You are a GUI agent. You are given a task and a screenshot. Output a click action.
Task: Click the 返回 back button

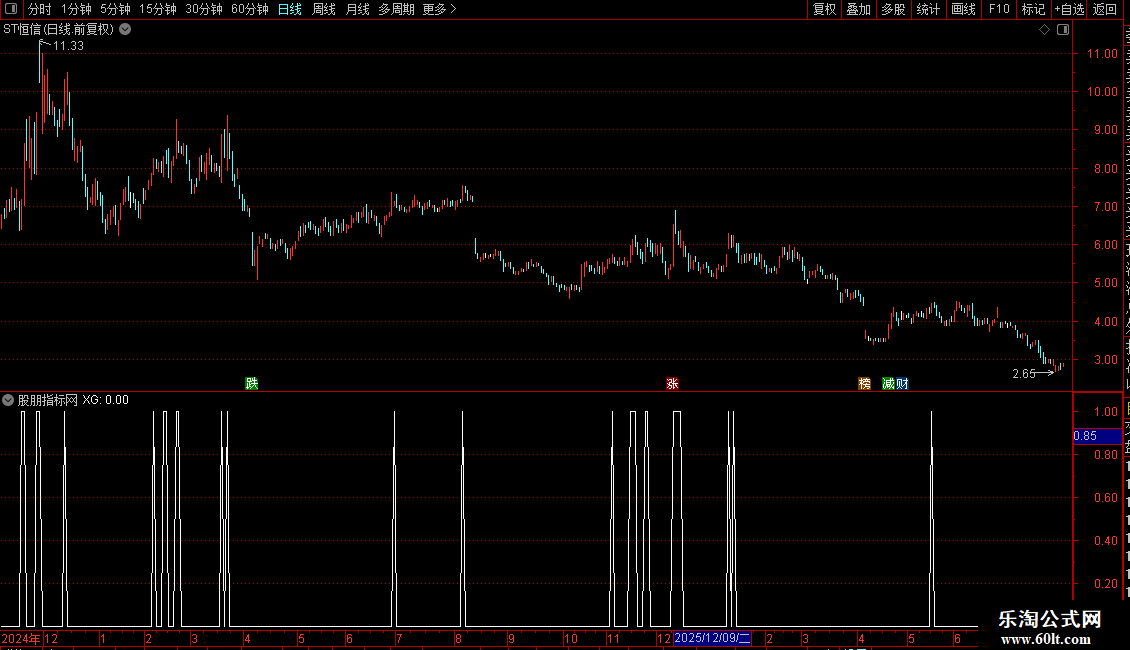pos(1105,9)
